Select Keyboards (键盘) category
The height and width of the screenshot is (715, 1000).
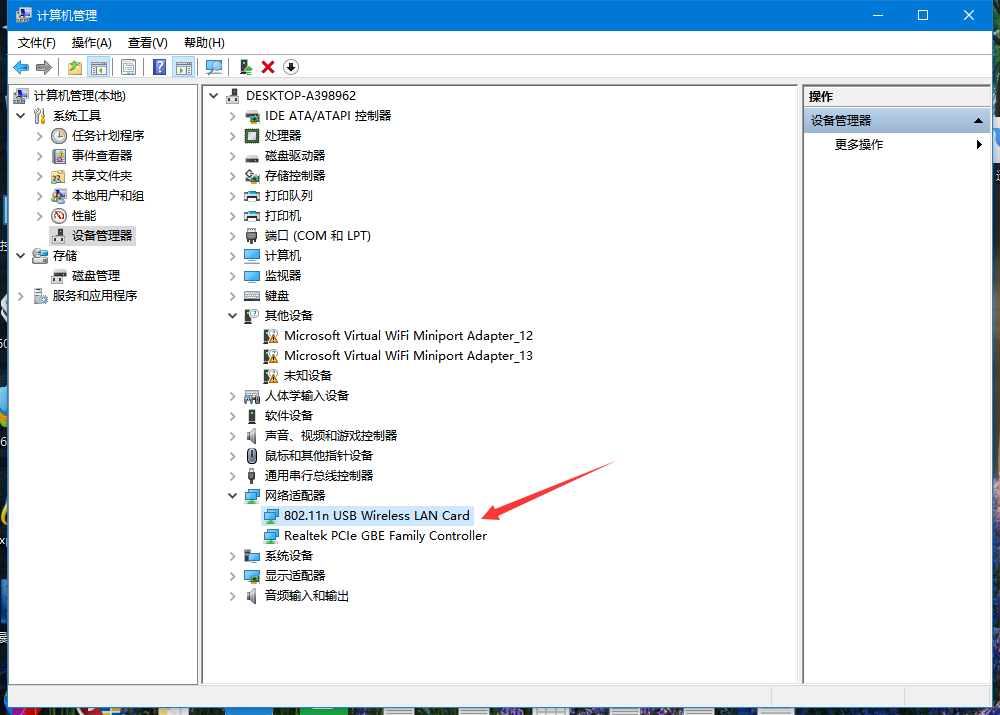[x=277, y=295]
